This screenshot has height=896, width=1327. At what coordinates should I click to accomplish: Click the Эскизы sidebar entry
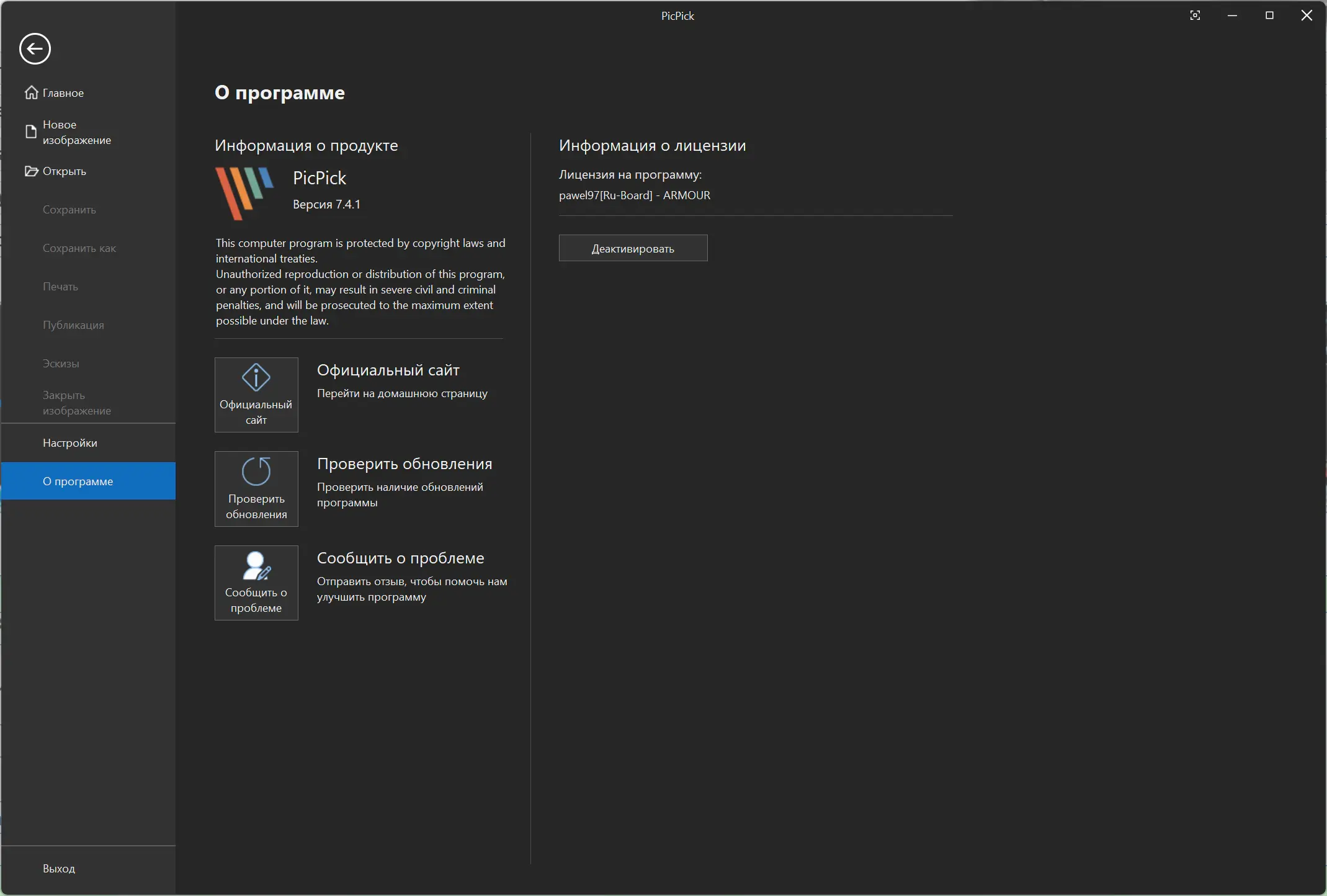coord(61,364)
